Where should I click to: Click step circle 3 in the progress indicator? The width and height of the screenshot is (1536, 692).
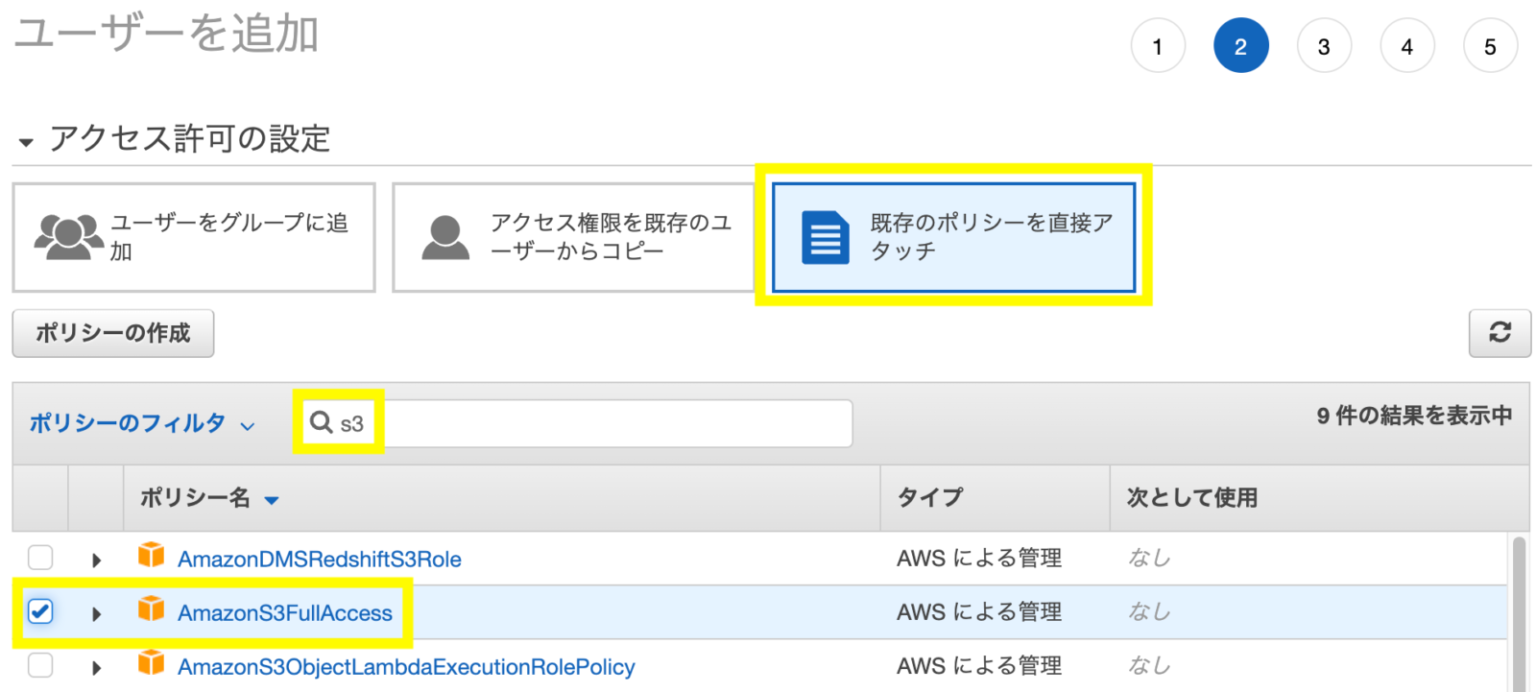1324,45
